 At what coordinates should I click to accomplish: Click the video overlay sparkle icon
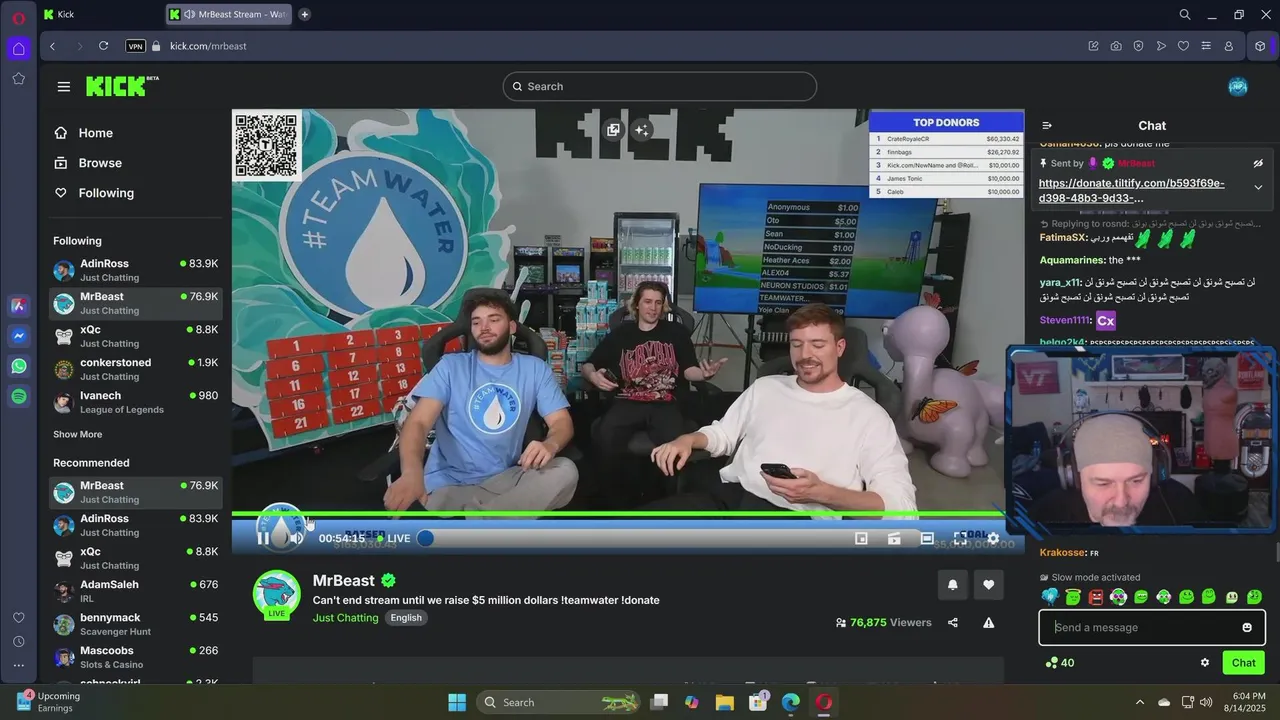642,130
